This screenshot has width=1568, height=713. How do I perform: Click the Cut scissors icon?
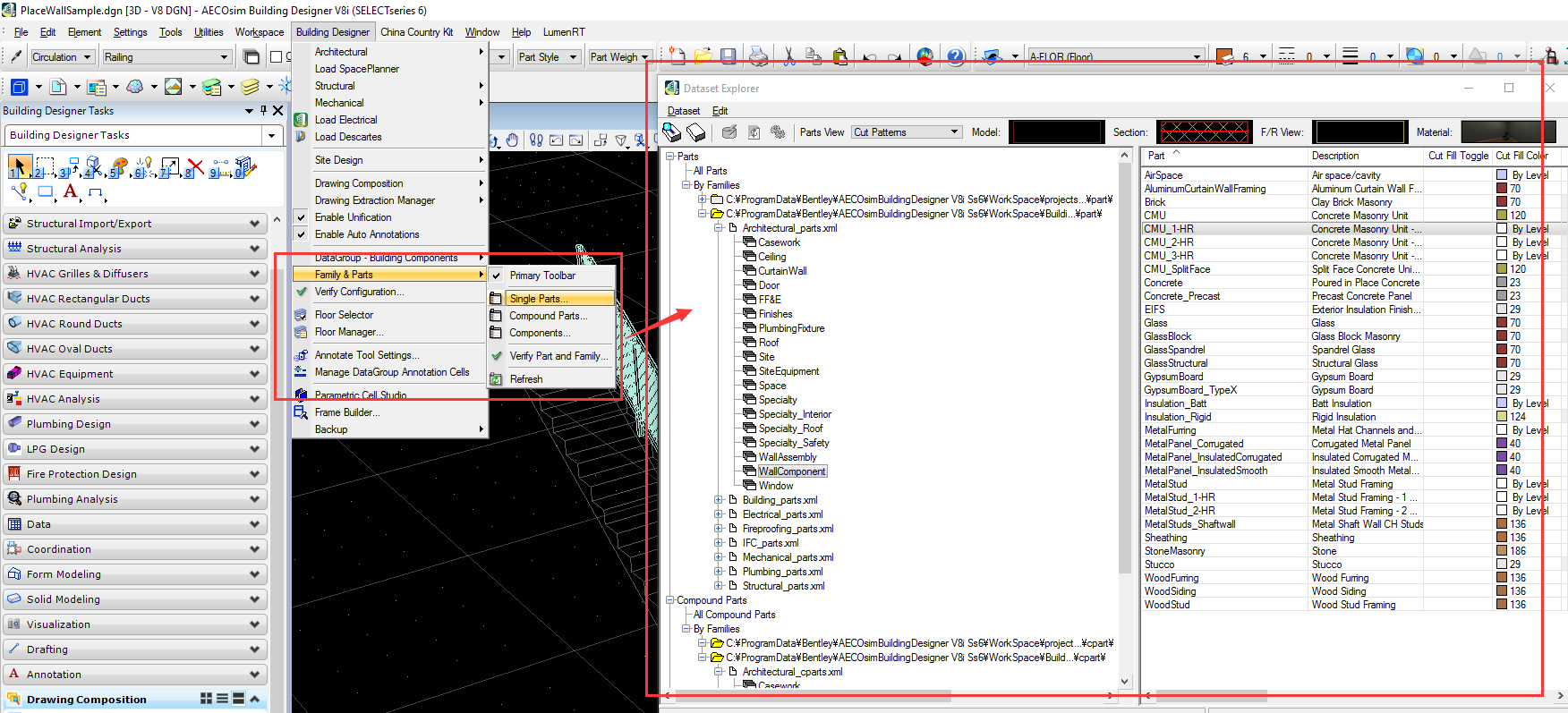click(x=788, y=56)
